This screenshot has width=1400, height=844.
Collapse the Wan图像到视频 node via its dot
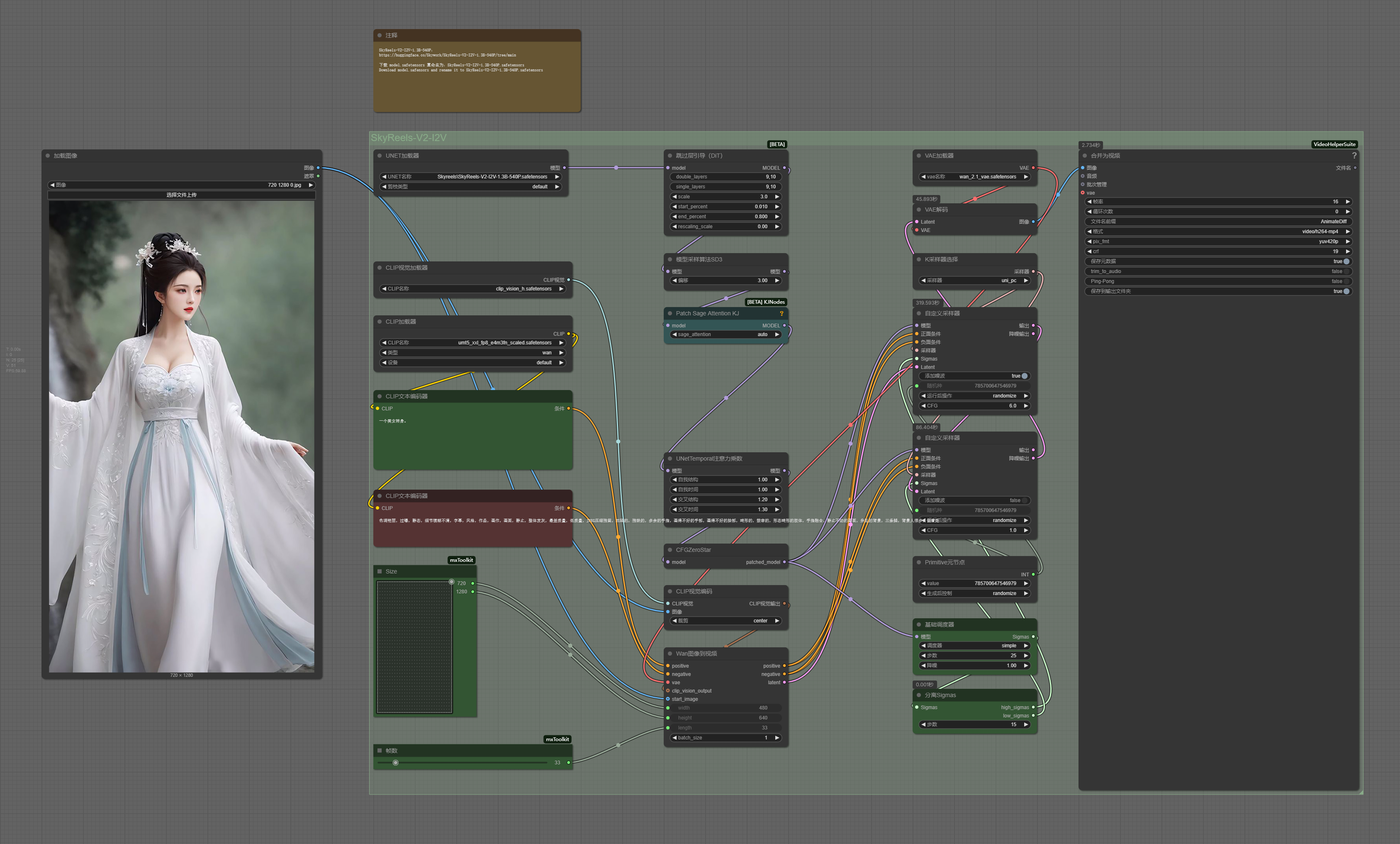[x=670, y=654]
